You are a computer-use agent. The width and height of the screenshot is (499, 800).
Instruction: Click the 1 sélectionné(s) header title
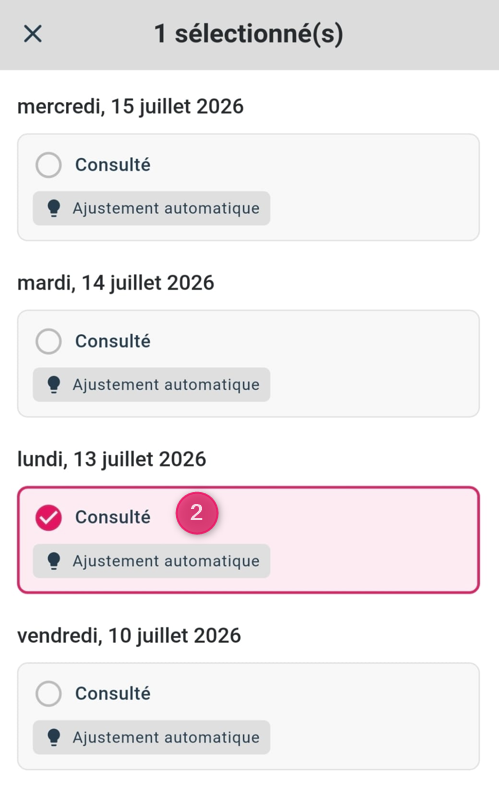pyautogui.click(x=249, y=34)
